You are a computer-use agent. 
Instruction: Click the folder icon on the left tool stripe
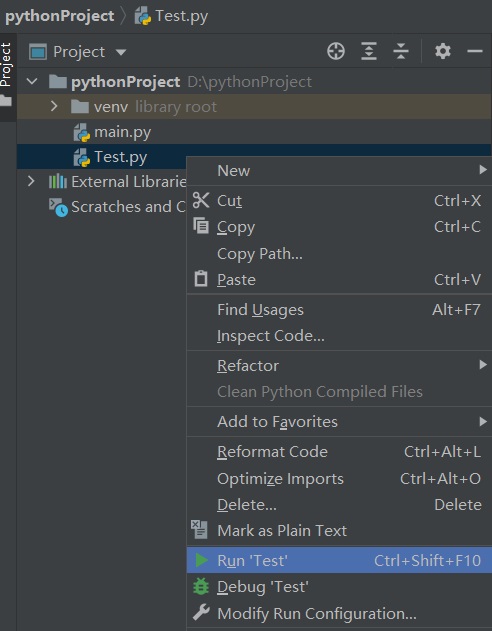pos(6,100)
